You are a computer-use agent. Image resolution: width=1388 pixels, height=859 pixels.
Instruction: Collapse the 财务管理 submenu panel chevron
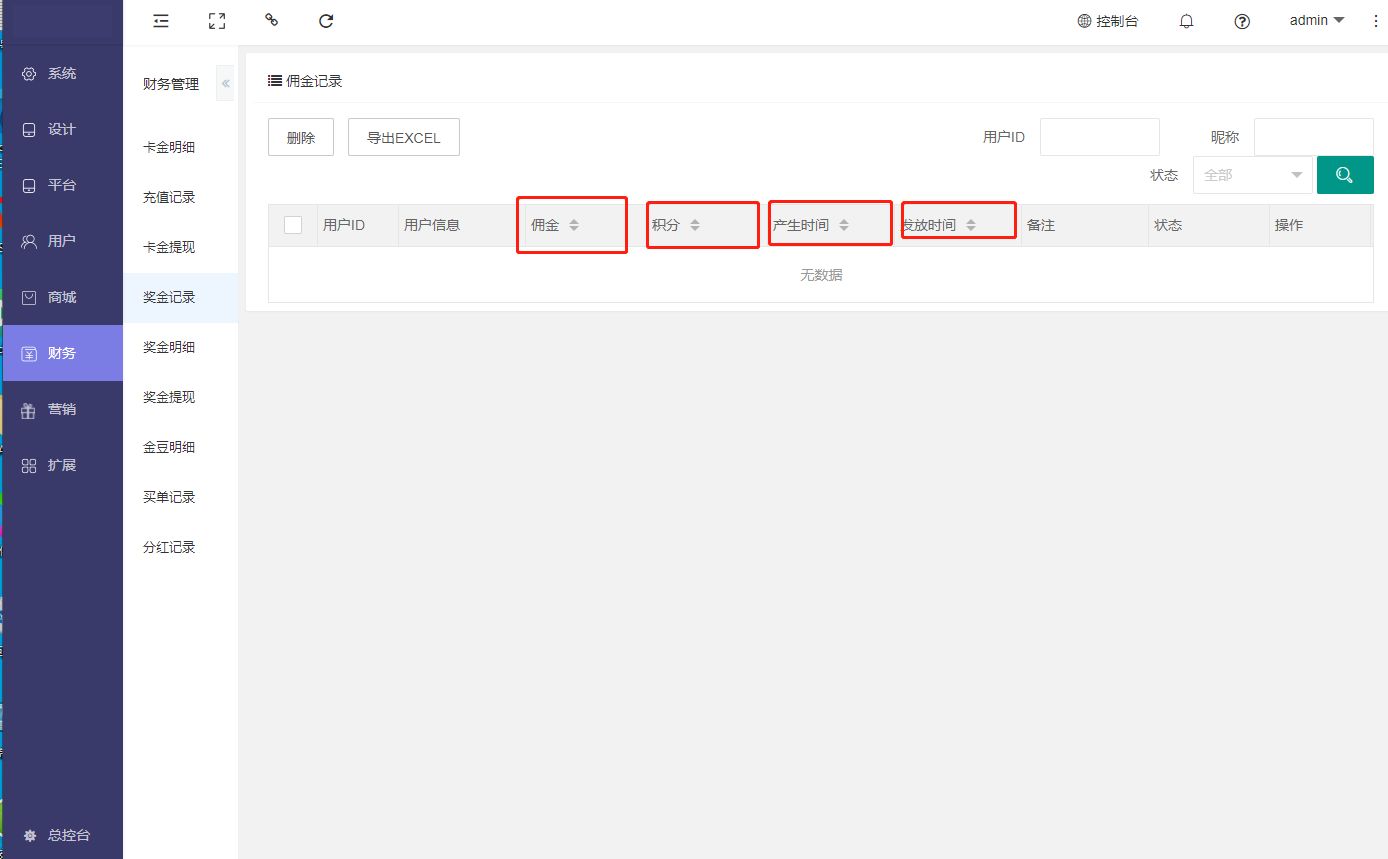pyautogui.click(x=225, y=84)
